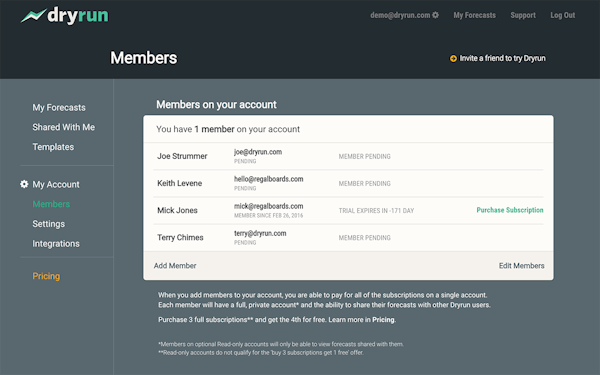
Task: Click the yellow arrow icon beside Invite a friend
Action: click(453, 59)
